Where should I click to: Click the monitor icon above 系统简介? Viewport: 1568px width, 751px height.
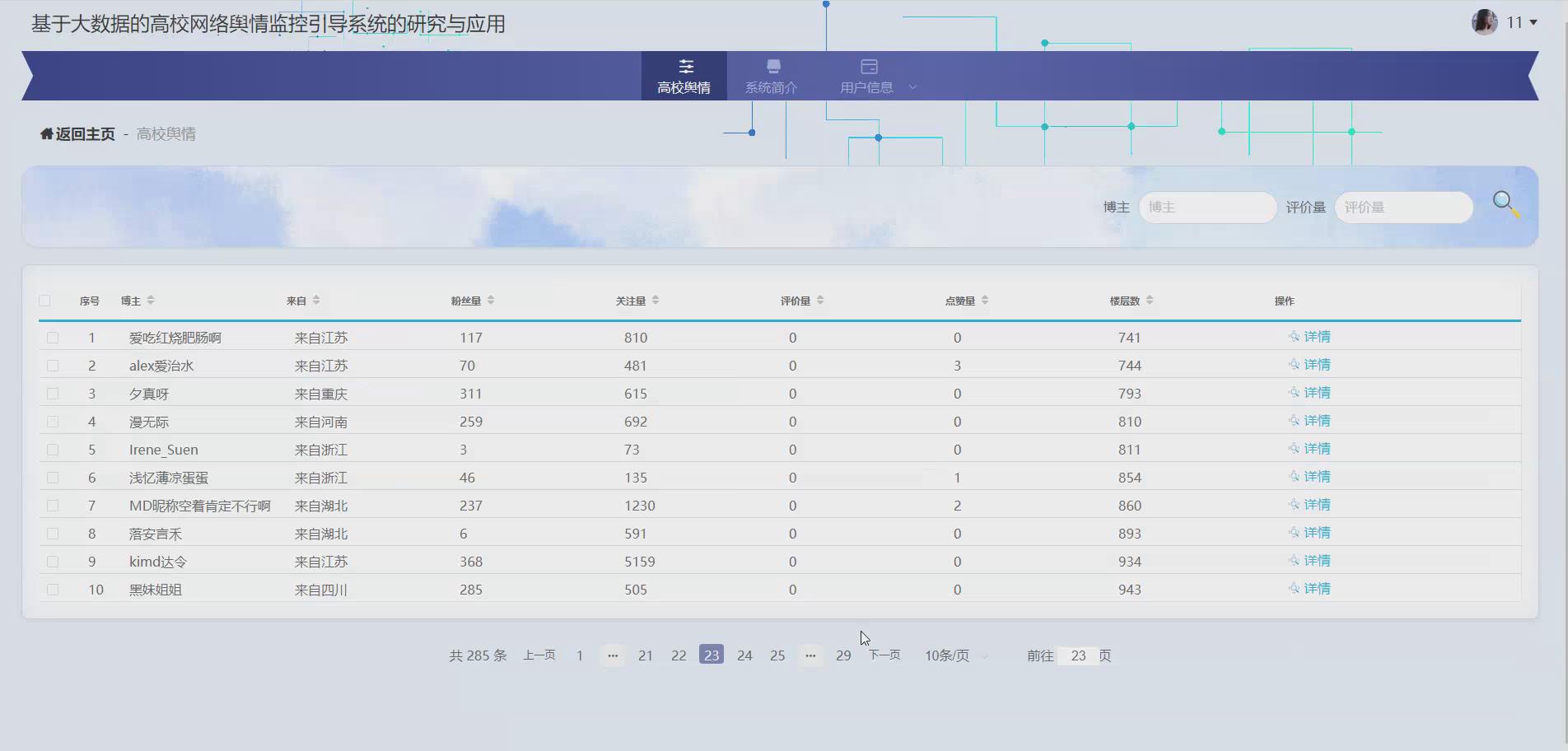coord(772,66)
